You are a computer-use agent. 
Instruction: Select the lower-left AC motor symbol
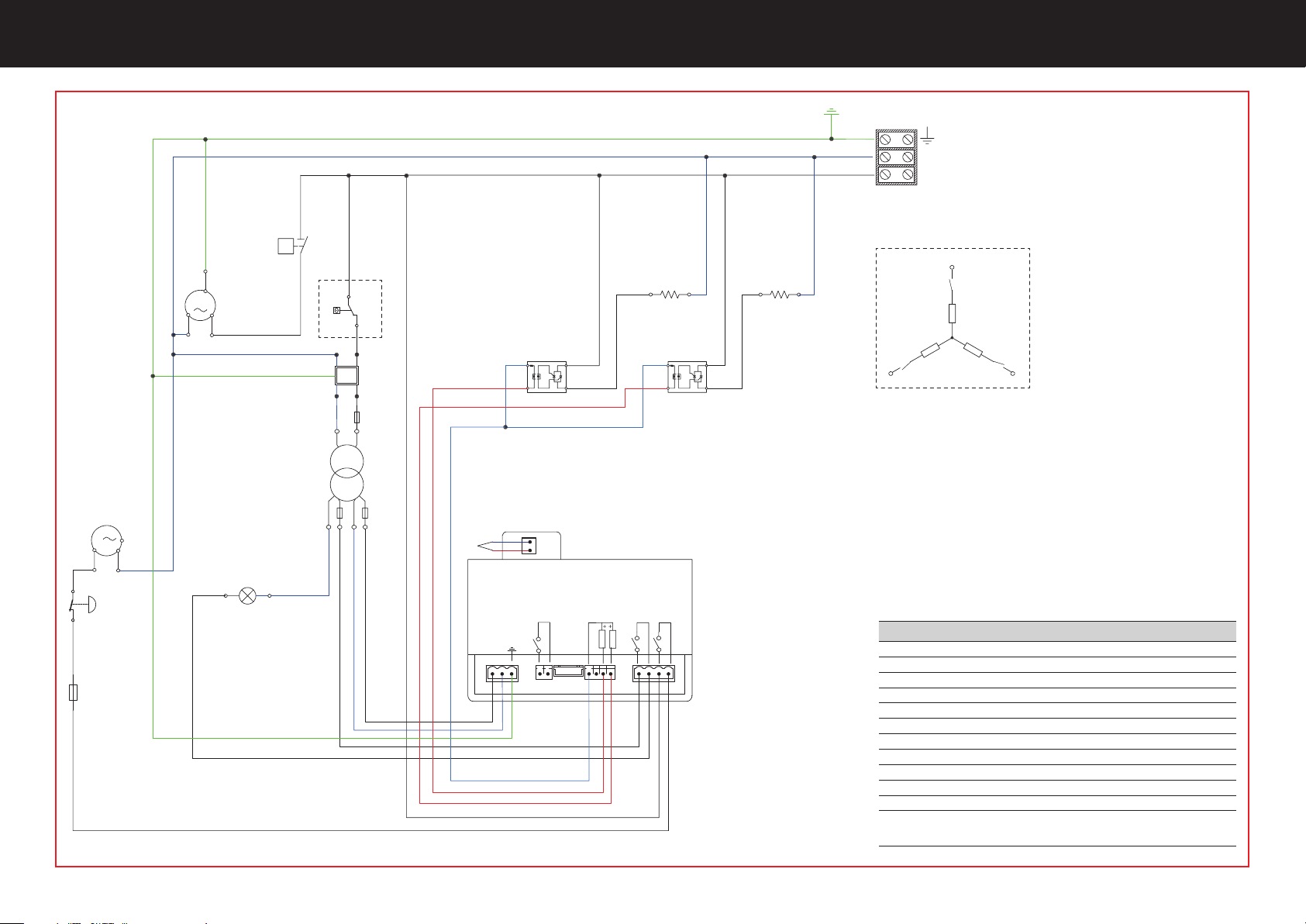click(x=106, y=540)
